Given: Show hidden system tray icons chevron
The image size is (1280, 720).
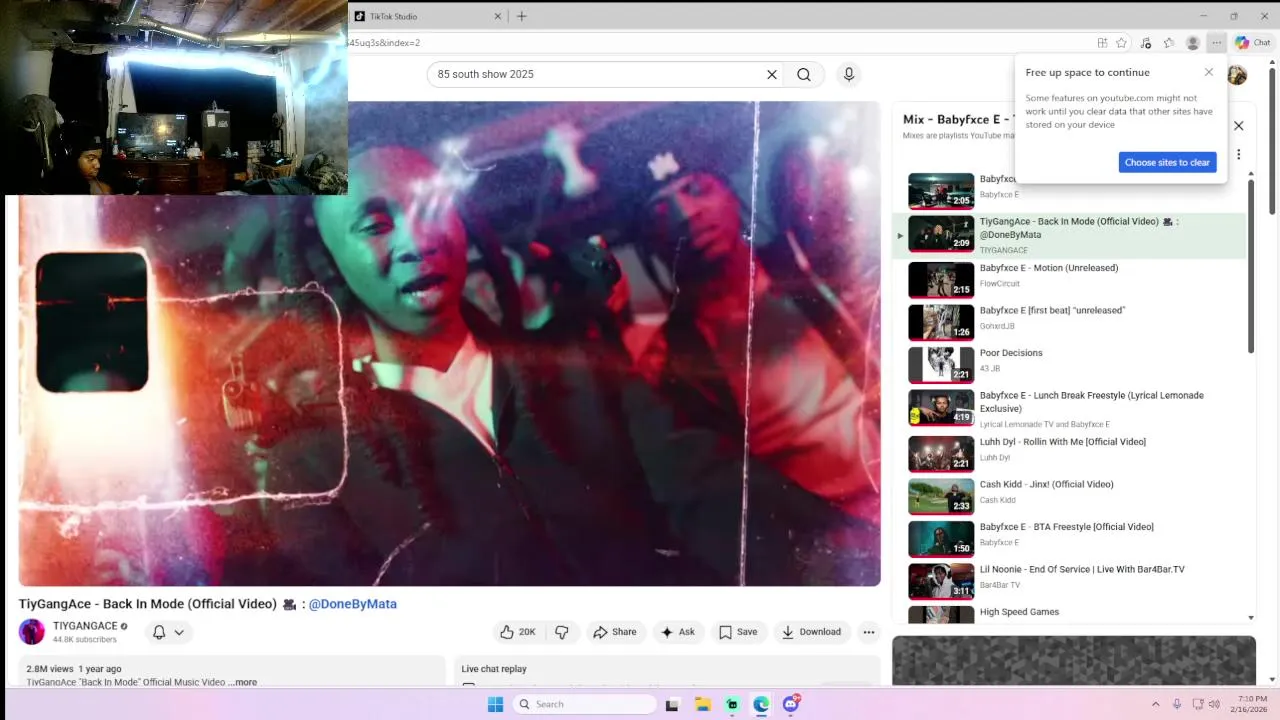Looking at the screenshot, I should [x=1155, y=704].
